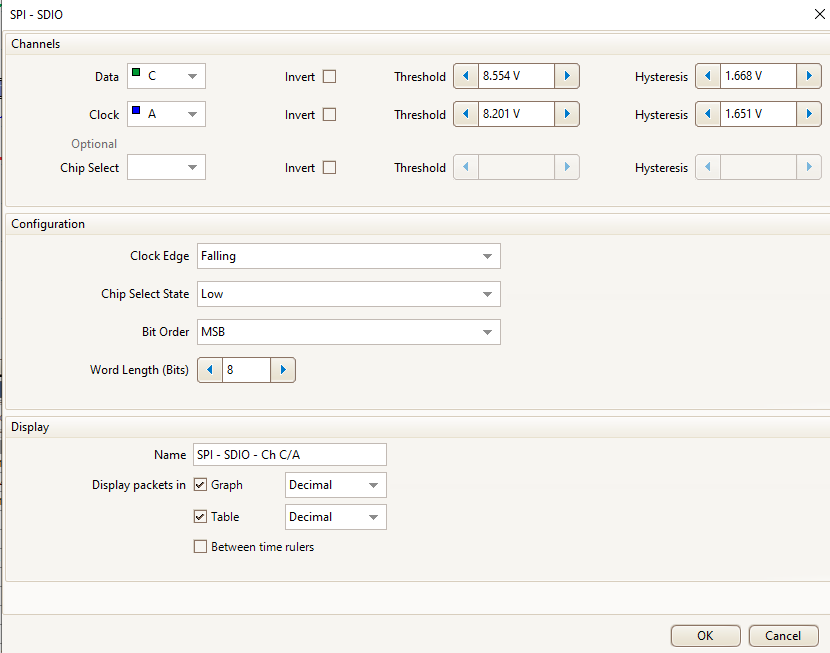The height and width of the screenshot is (653, 830).
Task: Decrease the Data threshold with left arrow
Action: [466, 77]
